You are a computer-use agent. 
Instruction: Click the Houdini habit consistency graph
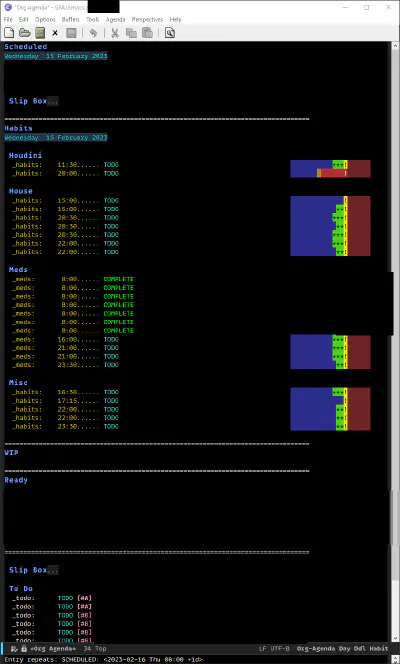click(330, 169)
